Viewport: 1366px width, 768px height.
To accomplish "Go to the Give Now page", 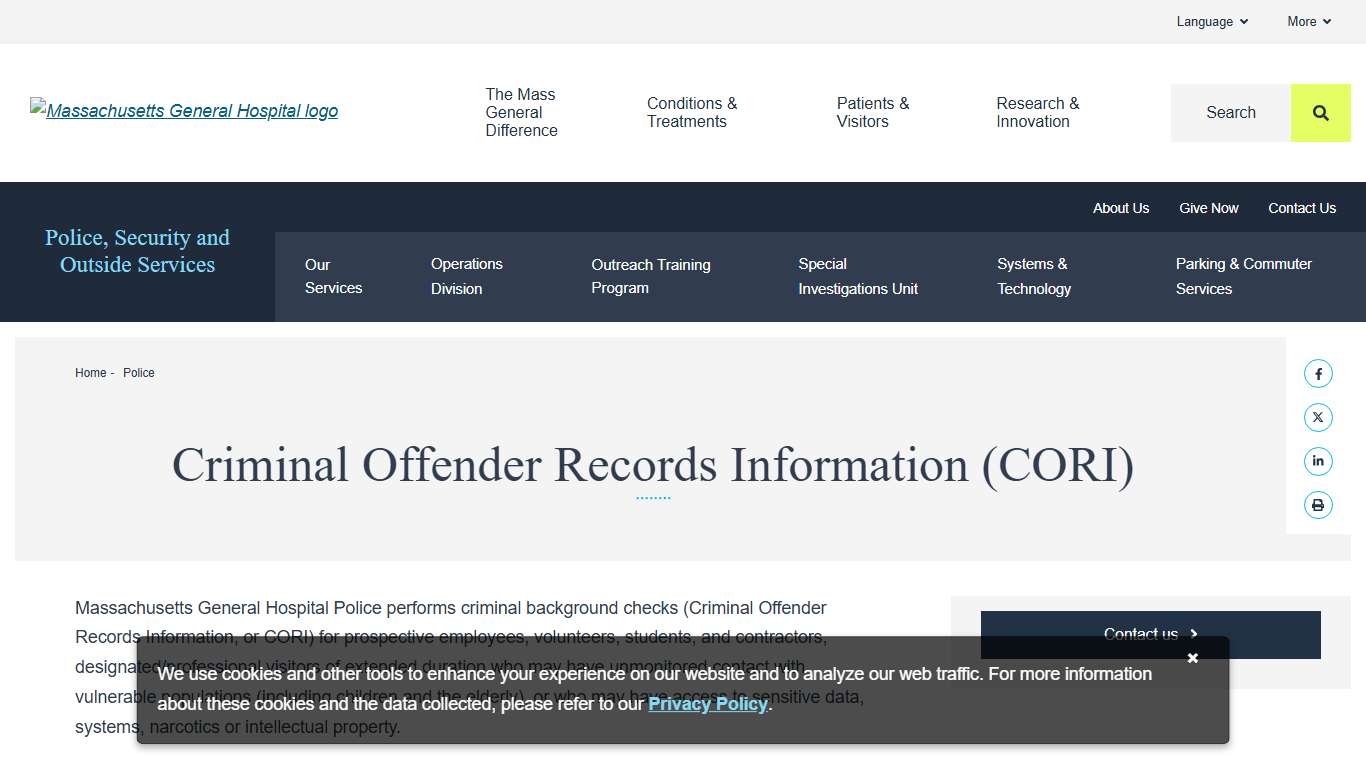I will pos(1208,207).
